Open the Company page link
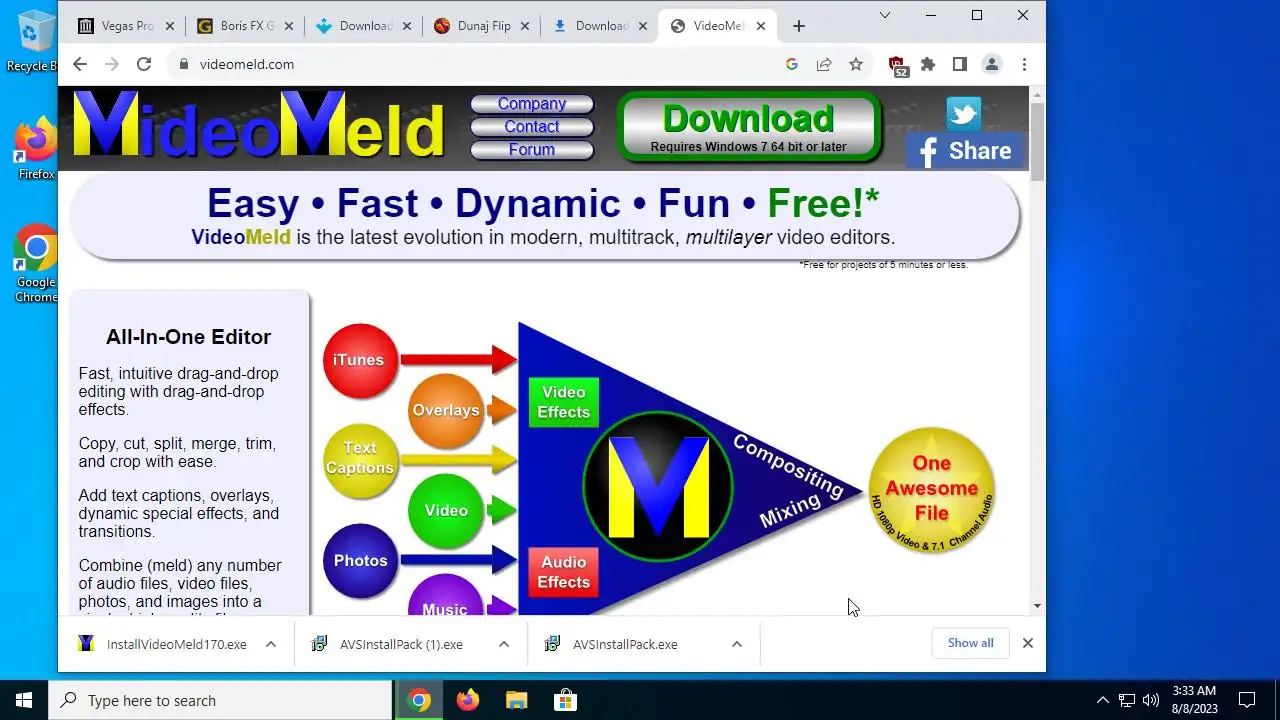Screen dimensions: 1280x720 tap(532, 104)
